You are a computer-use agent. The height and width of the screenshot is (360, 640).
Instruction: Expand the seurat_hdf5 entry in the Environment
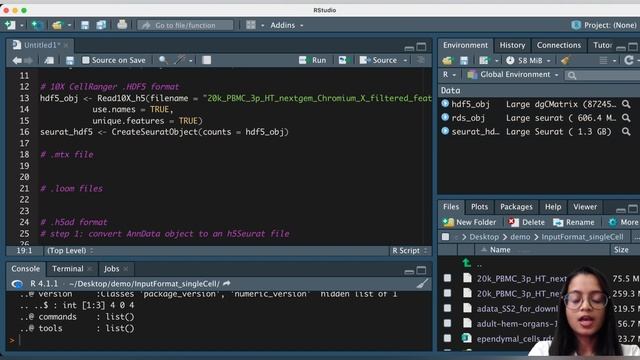point(445,131)
